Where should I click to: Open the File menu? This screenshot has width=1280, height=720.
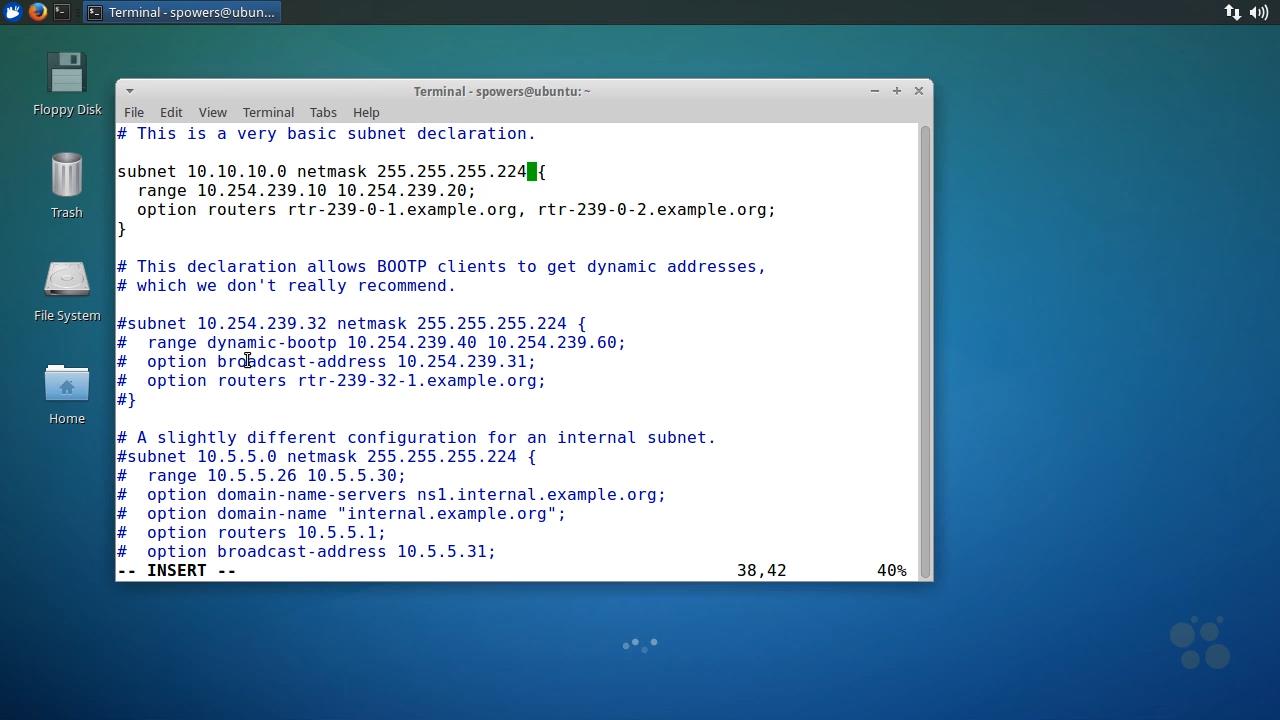pyautogui.click(x=133, y=112)
